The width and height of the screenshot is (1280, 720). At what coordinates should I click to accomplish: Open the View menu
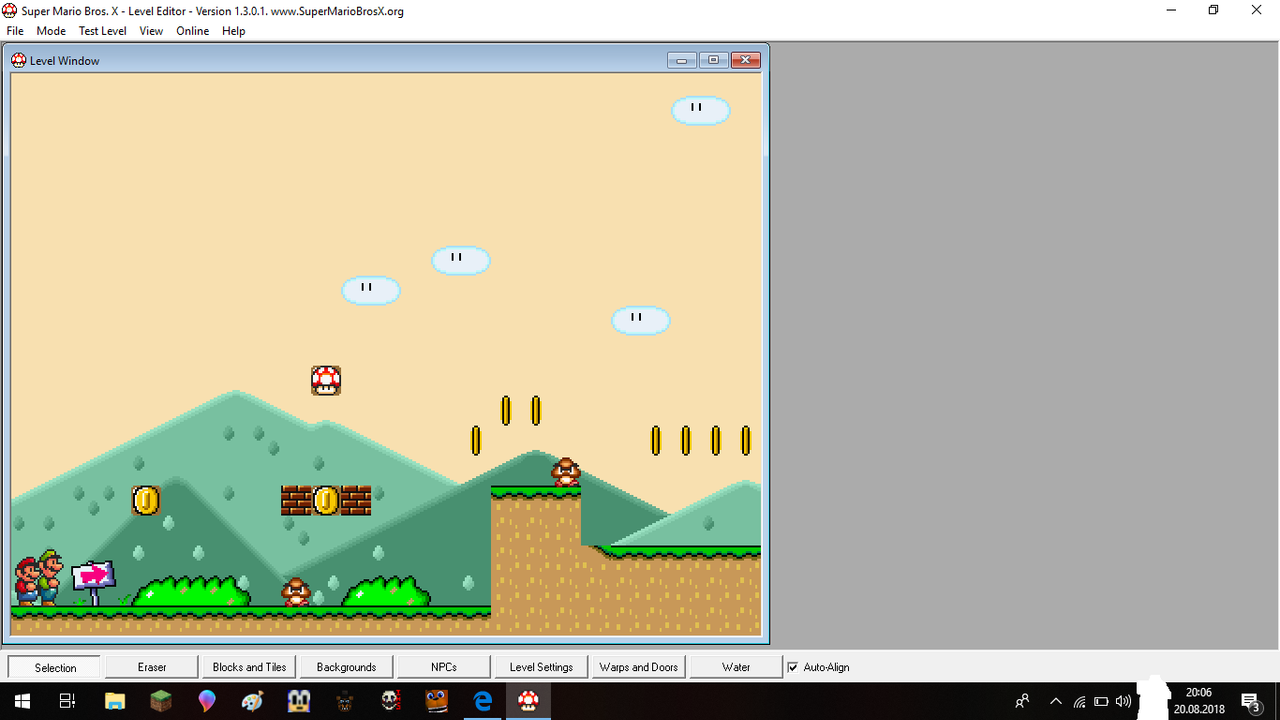pyautogui.click(x=151, y=31)
